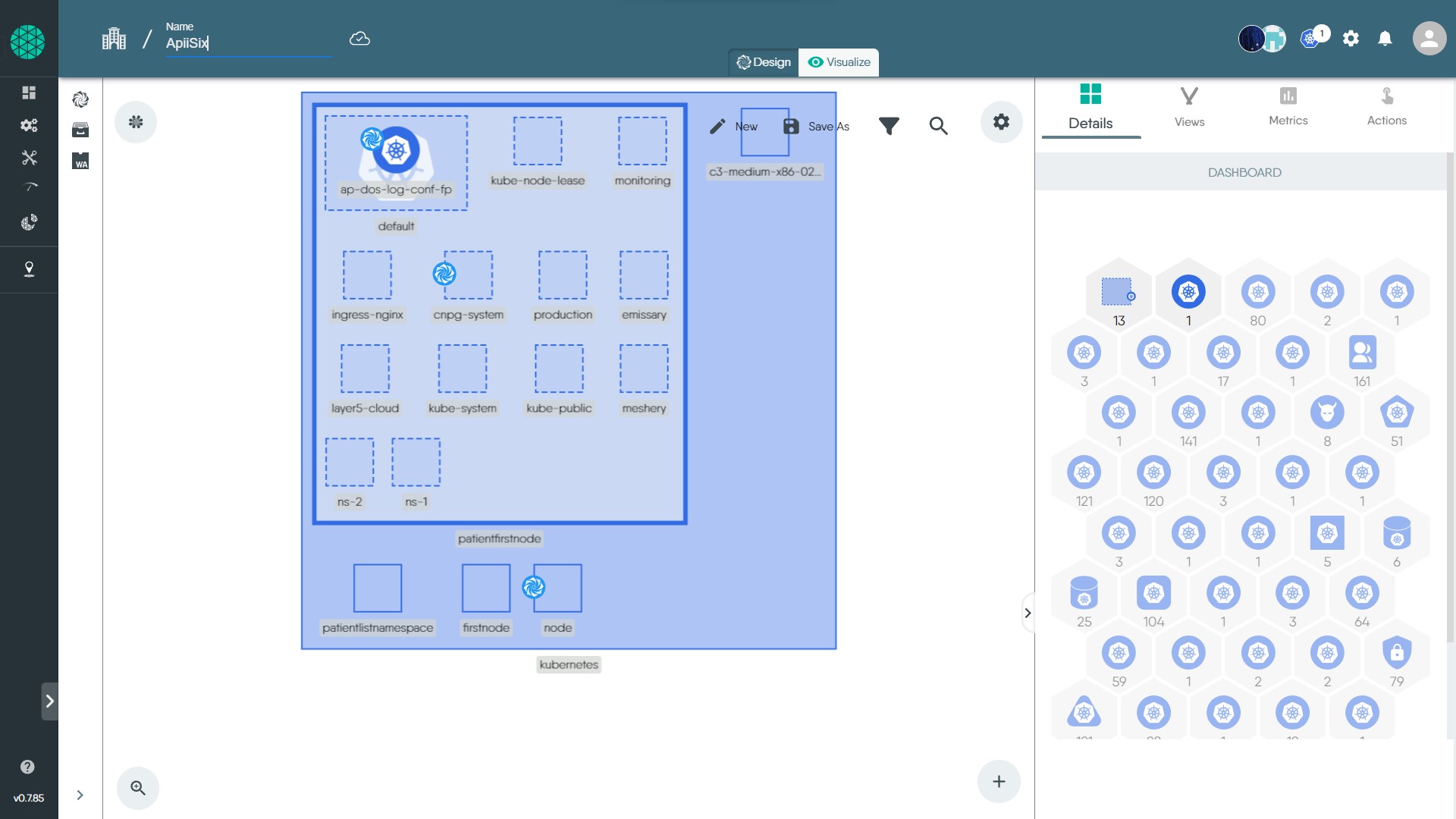Click the ap-dos-log-conf-fp Kubernetes node
Screen dimensions: 1456x819
tap(396, 150)
